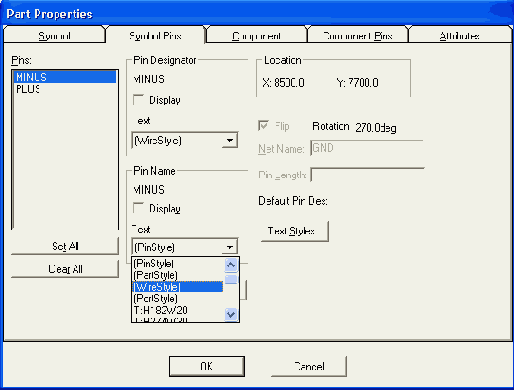Click the Pin Length input field
The image size is (514, 390).
pyautogui.click(x=367, y=175)
